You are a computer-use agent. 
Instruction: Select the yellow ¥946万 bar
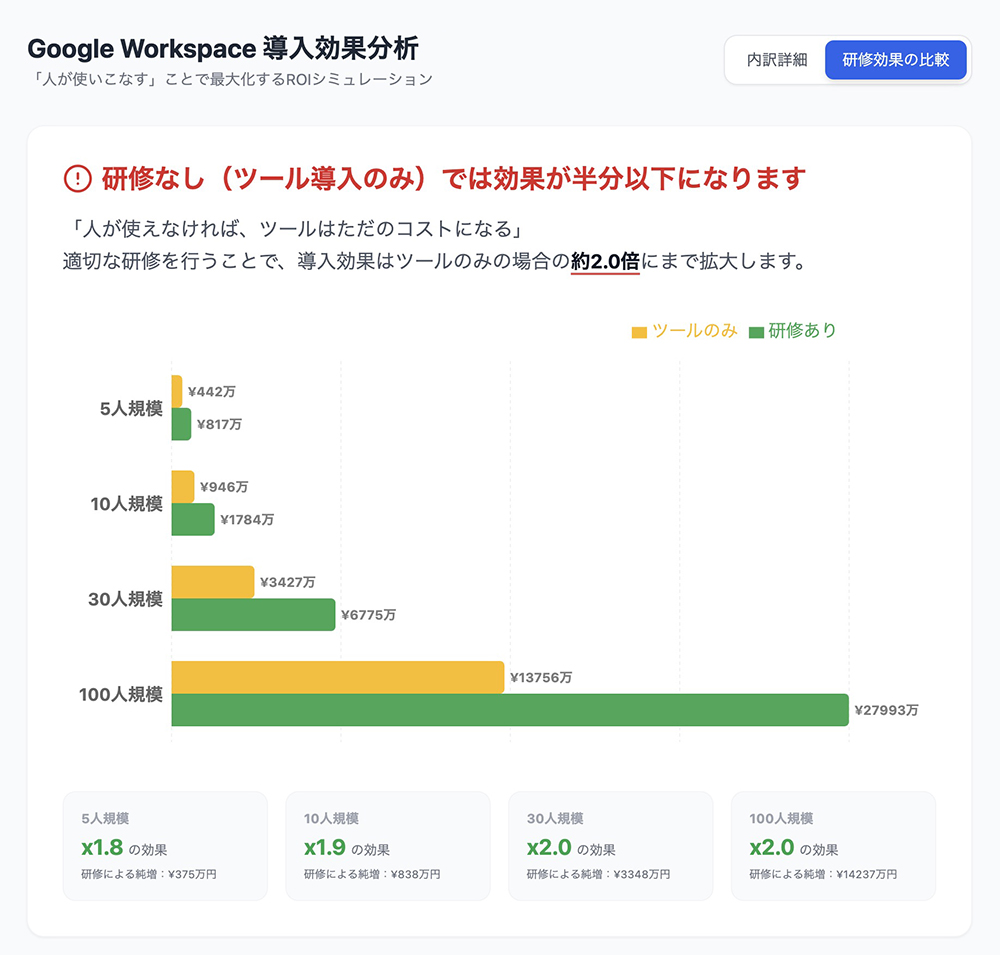point(183,487)
